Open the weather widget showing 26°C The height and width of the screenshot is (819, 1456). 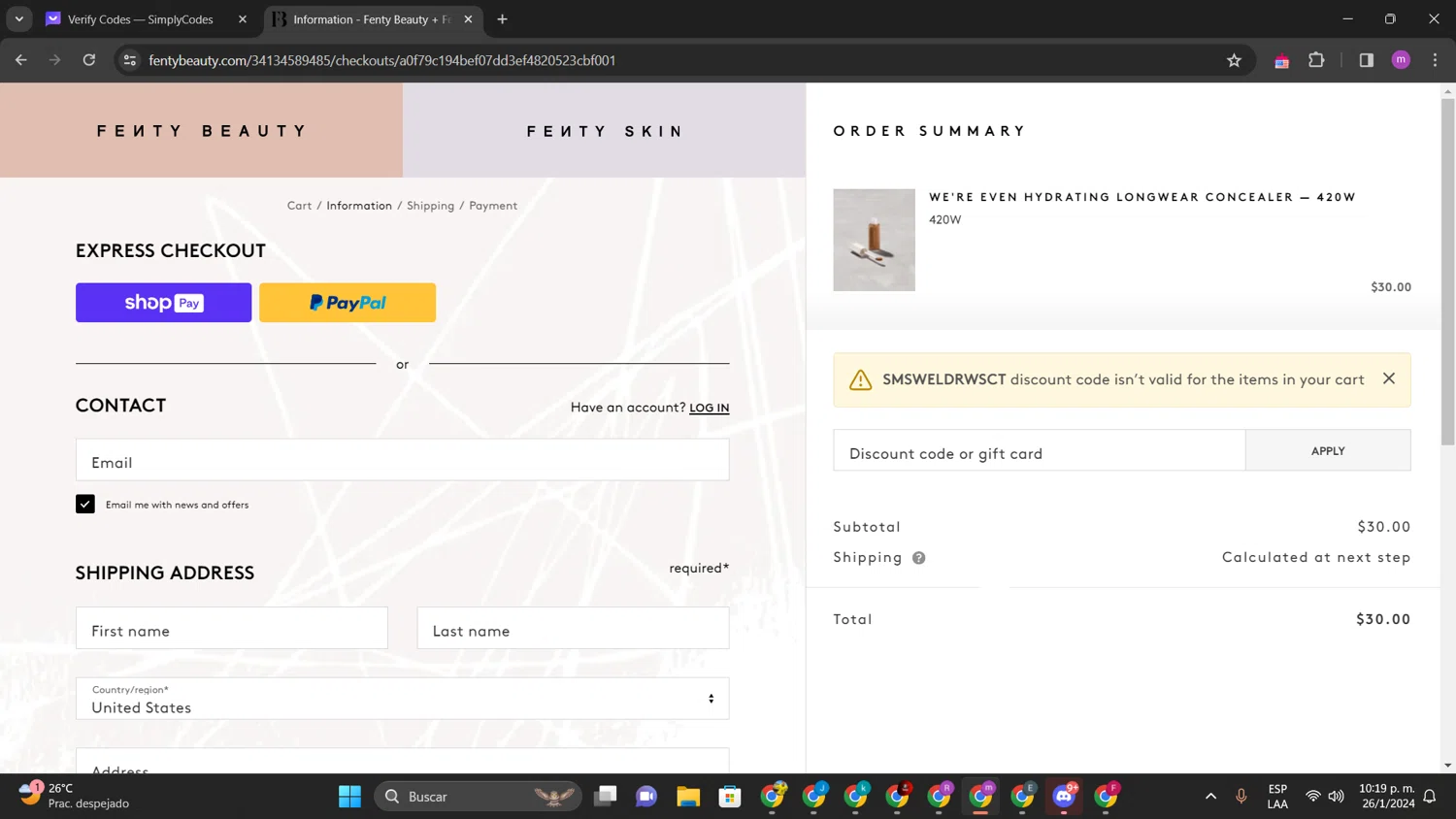click(74, 796)
